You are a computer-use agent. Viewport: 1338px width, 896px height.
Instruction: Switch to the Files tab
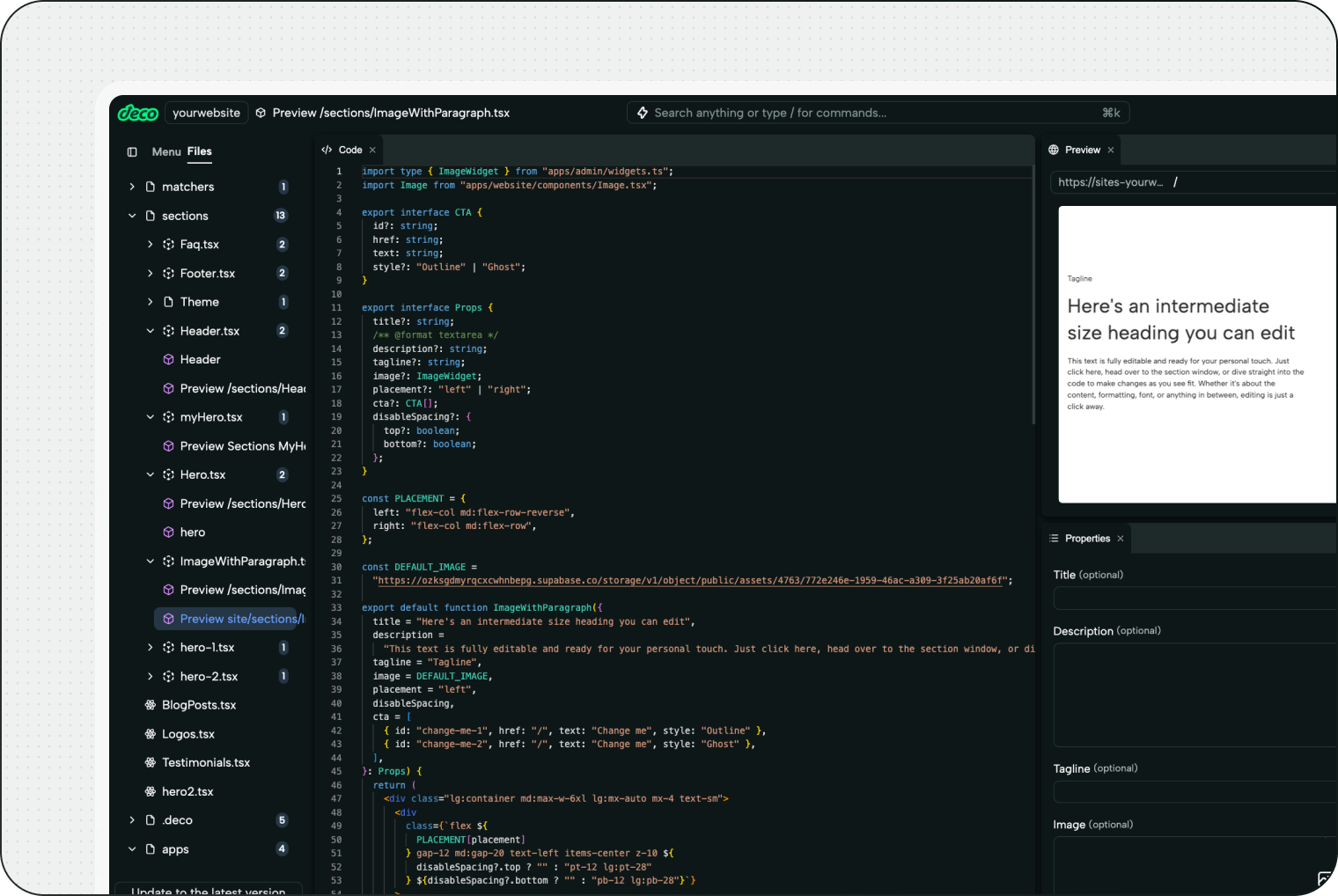(200, 151)
